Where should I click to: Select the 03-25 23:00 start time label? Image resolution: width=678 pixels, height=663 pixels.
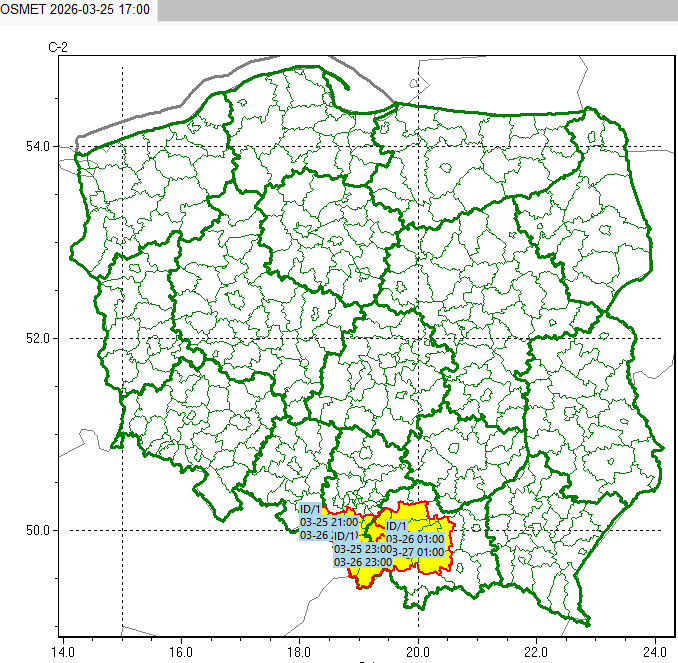(363, 549)
